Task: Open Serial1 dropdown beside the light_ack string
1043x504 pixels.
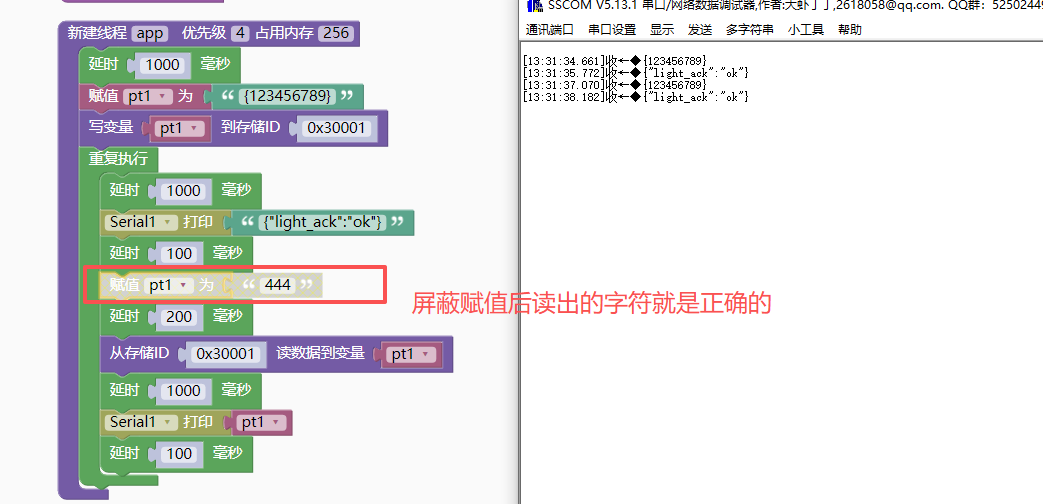Action: [x=141, y=222]
